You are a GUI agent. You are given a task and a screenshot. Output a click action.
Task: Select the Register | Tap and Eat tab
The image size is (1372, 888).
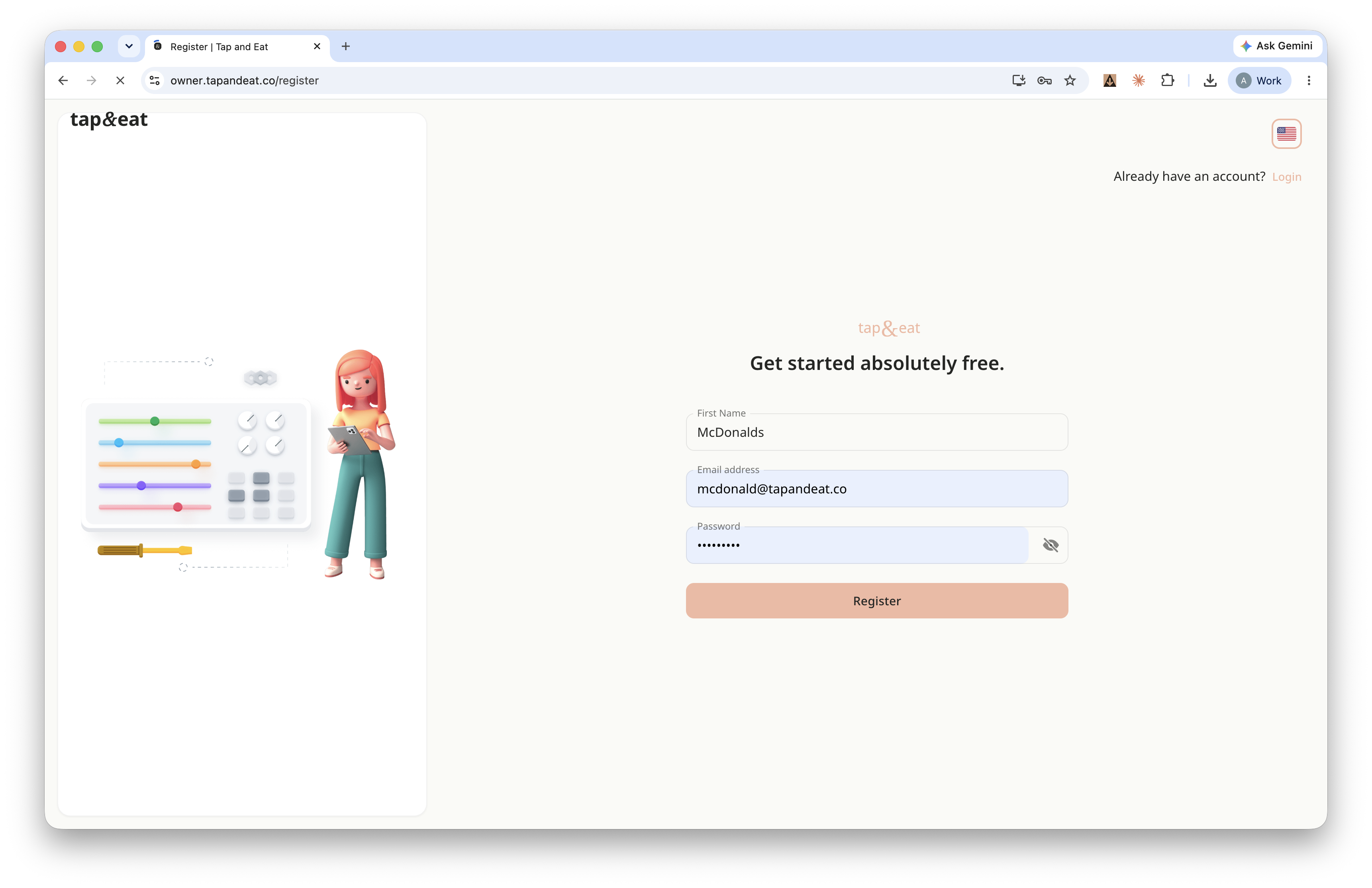(x=237, y=47)
